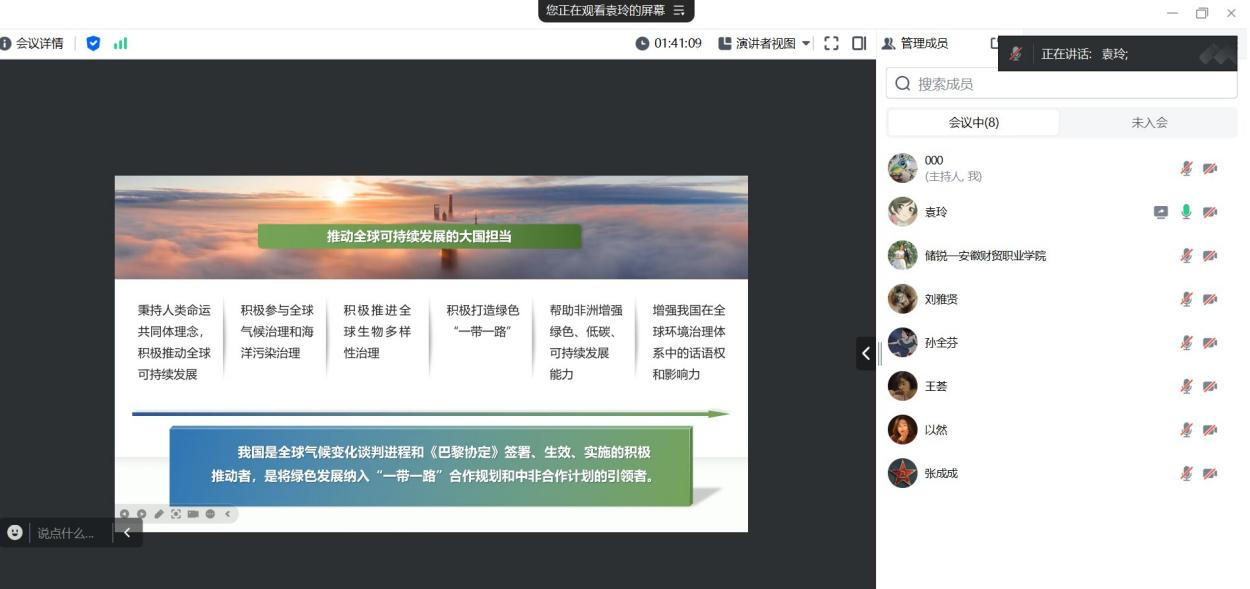Collapse the members panel with side arrow

click(x=866, y=353)
